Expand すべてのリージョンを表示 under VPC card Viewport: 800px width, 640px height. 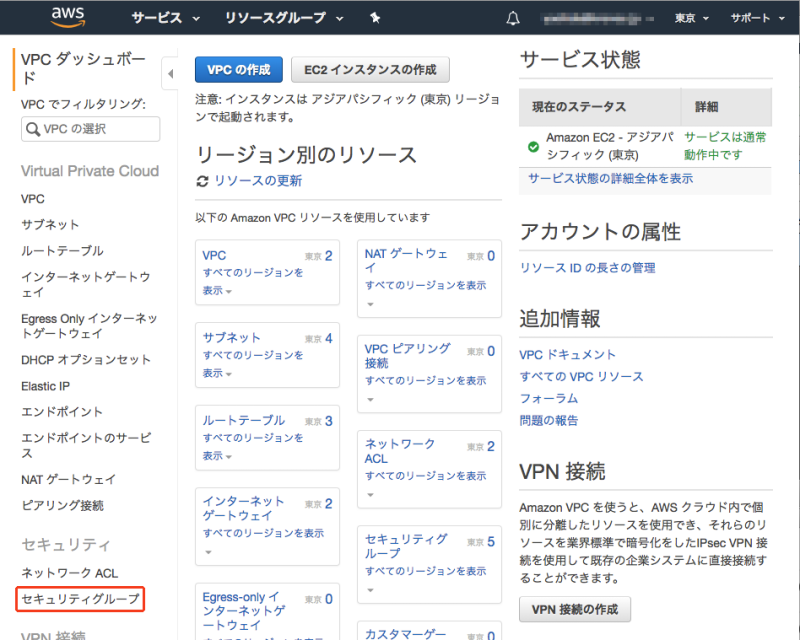click(253, 281)
